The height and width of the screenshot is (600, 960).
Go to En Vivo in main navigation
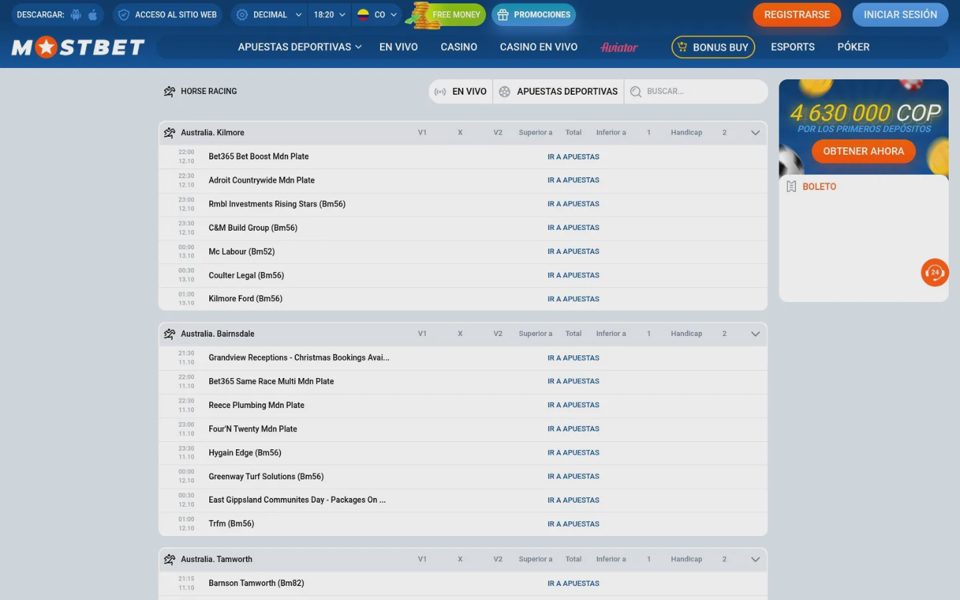click(x=399, y=47)
